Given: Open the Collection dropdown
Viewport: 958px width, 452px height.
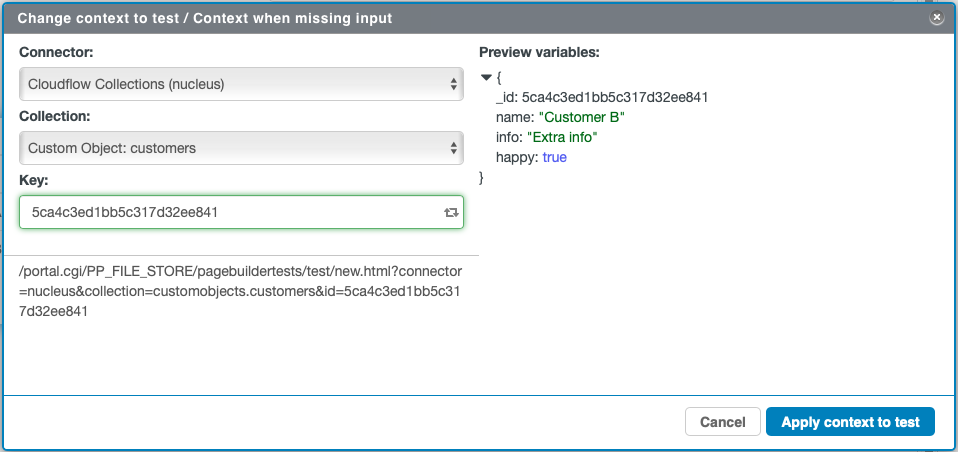Looking at the screenshot, I should click(241, 148).
